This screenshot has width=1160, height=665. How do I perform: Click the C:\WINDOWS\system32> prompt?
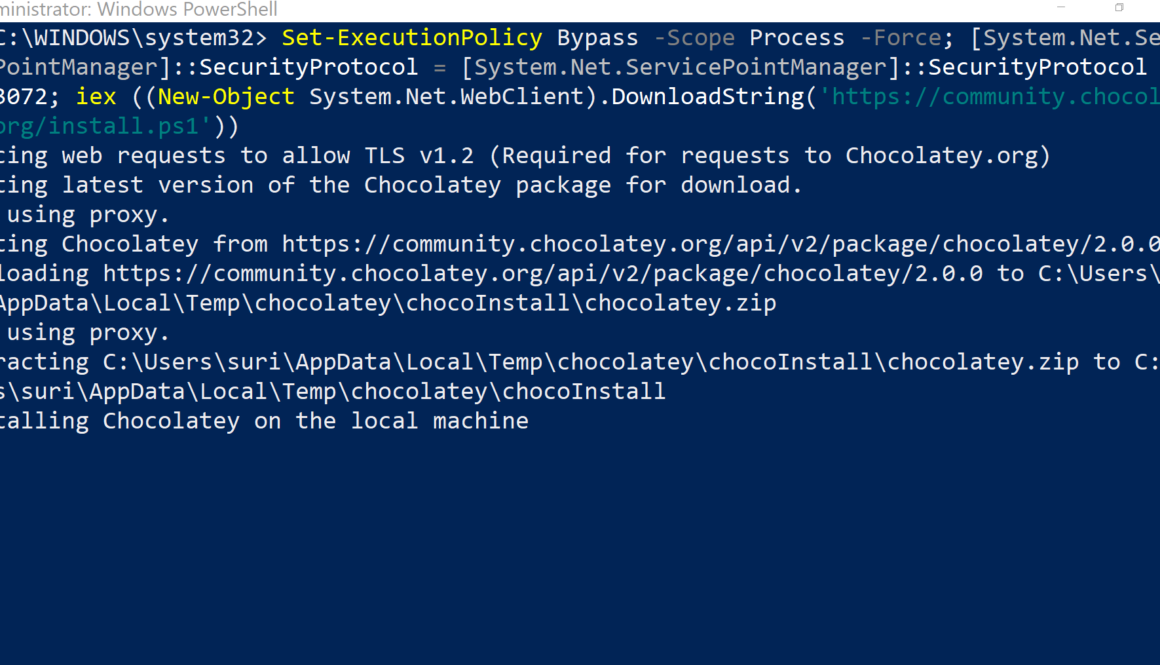coord(134,38)
